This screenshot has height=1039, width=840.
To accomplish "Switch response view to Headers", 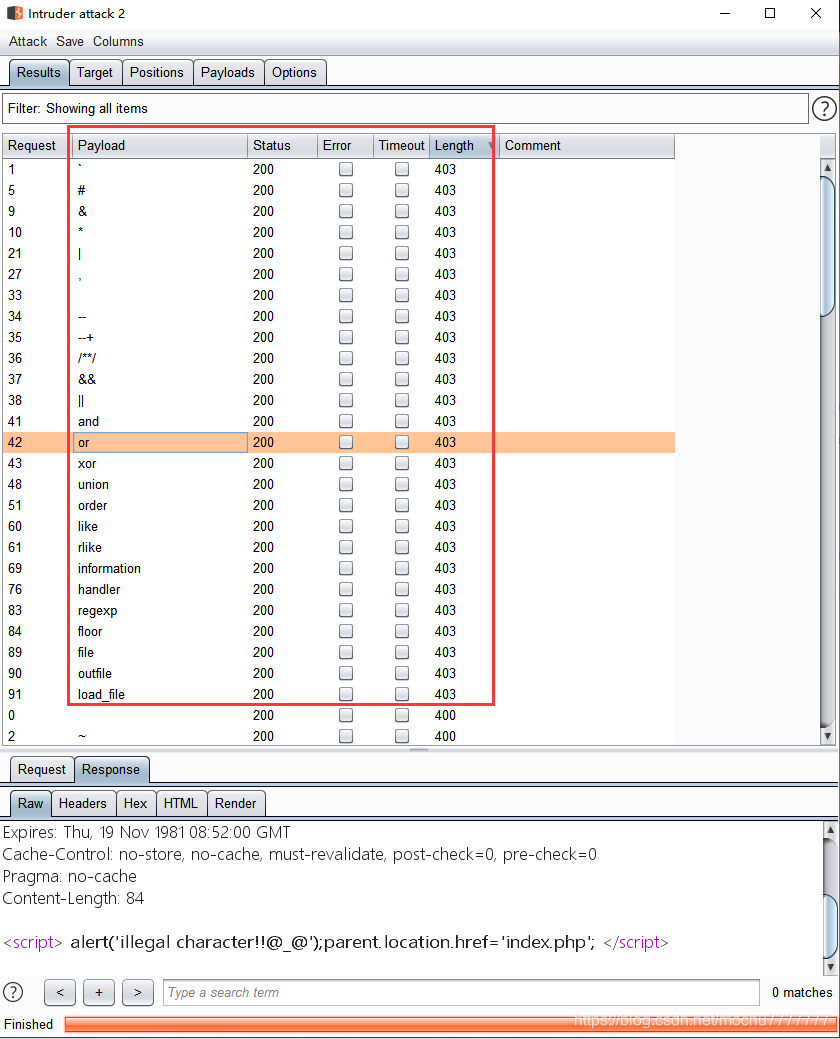I will pos(83,803).
